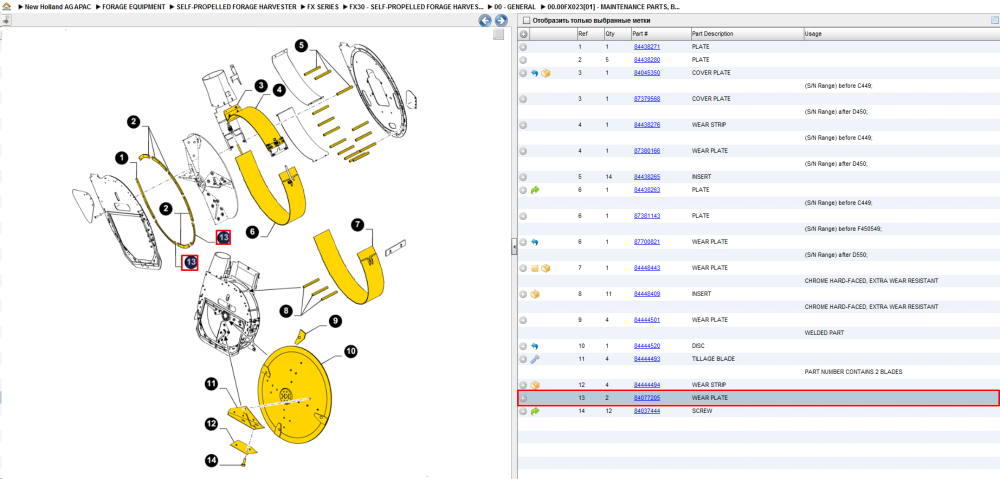
Task: Click TILLAGE BLADE description text
Action: tap(713, 359)
